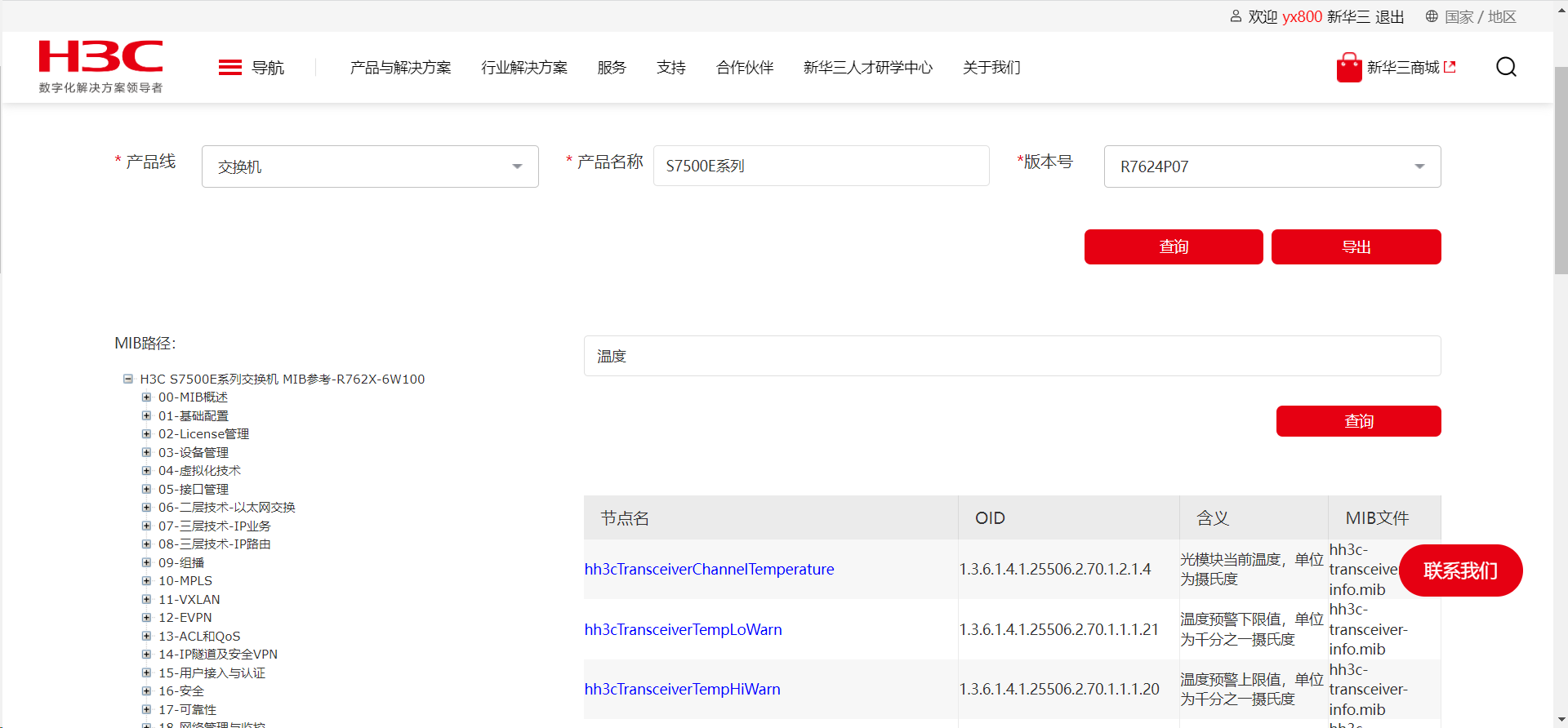Click the H3C logo
Screen dimensions: 1568x728
100,66
